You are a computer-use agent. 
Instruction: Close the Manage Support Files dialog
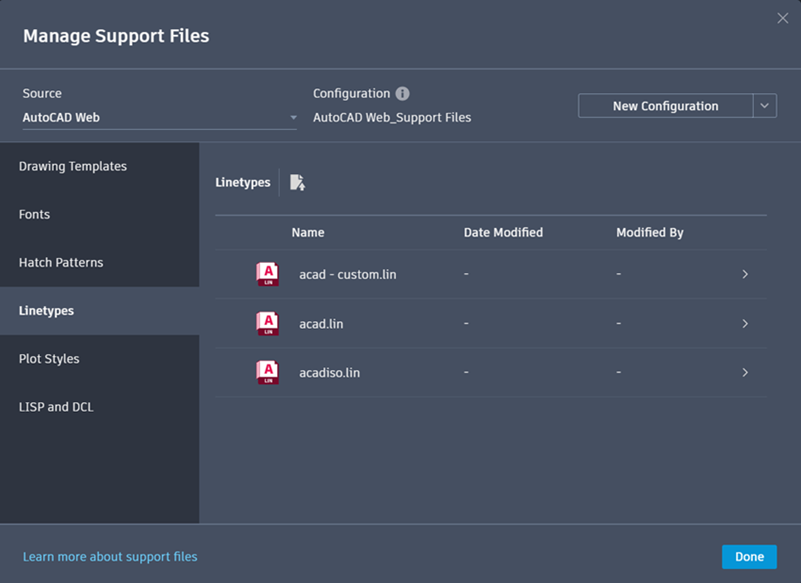pyautogui.click(x=782, y=17)
